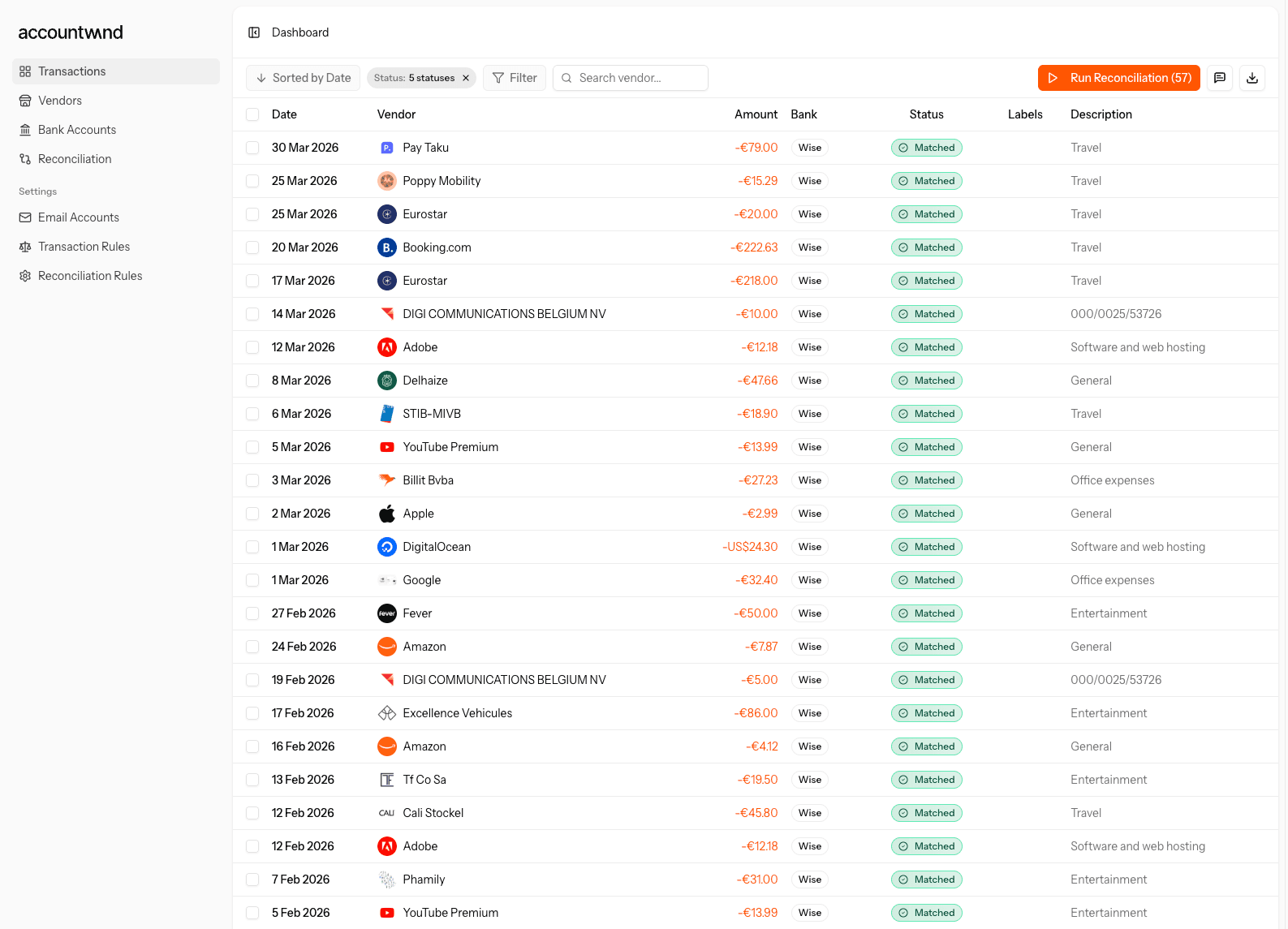Click inside the Search vendor field

631,78
